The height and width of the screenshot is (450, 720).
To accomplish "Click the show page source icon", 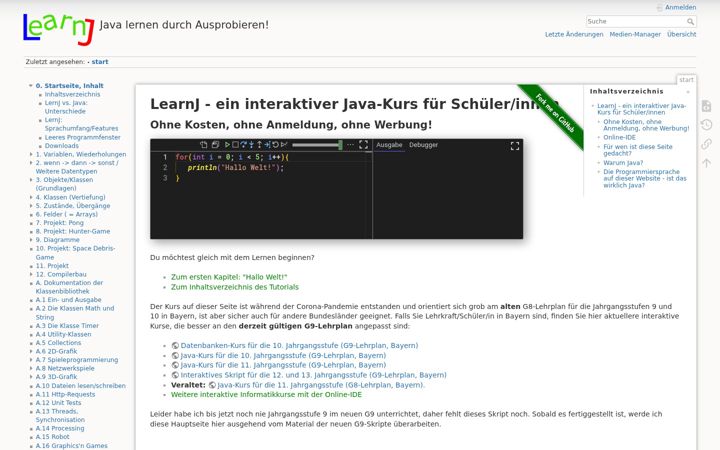I will click(x=707, y=106).
